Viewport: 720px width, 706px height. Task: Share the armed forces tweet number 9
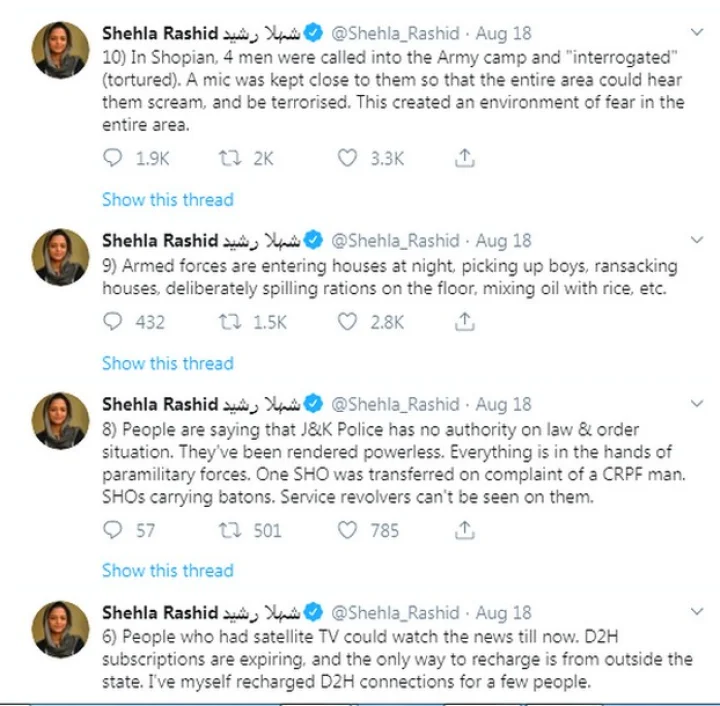(464, 322)
